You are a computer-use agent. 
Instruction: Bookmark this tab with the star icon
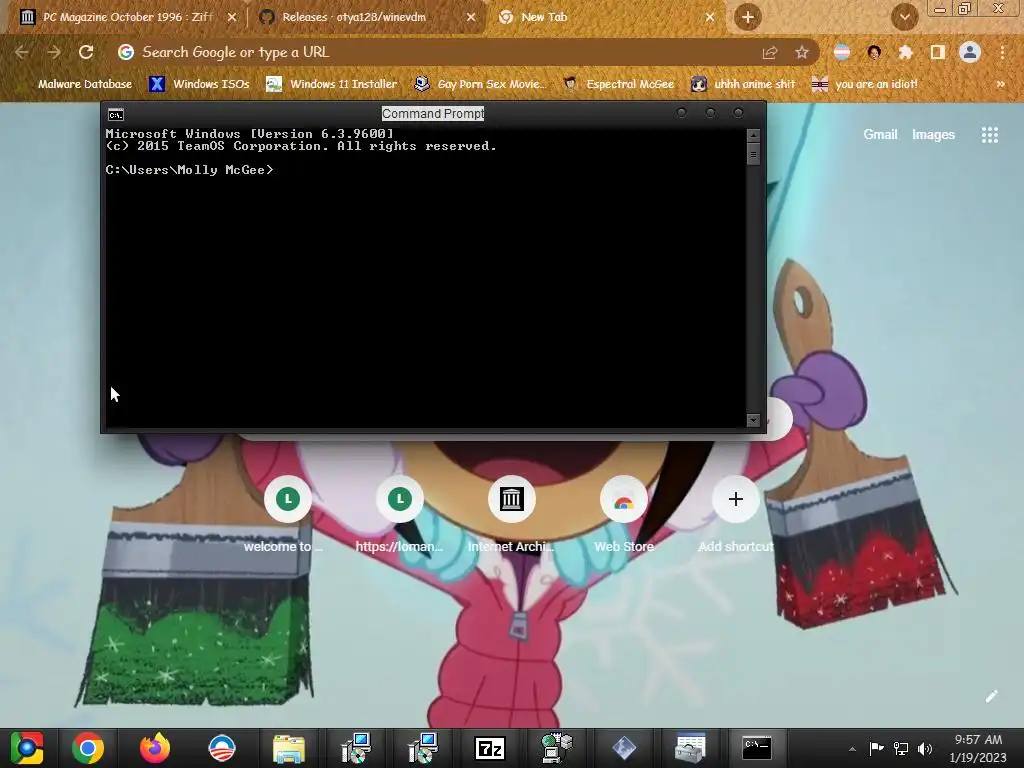pos(802,53)
